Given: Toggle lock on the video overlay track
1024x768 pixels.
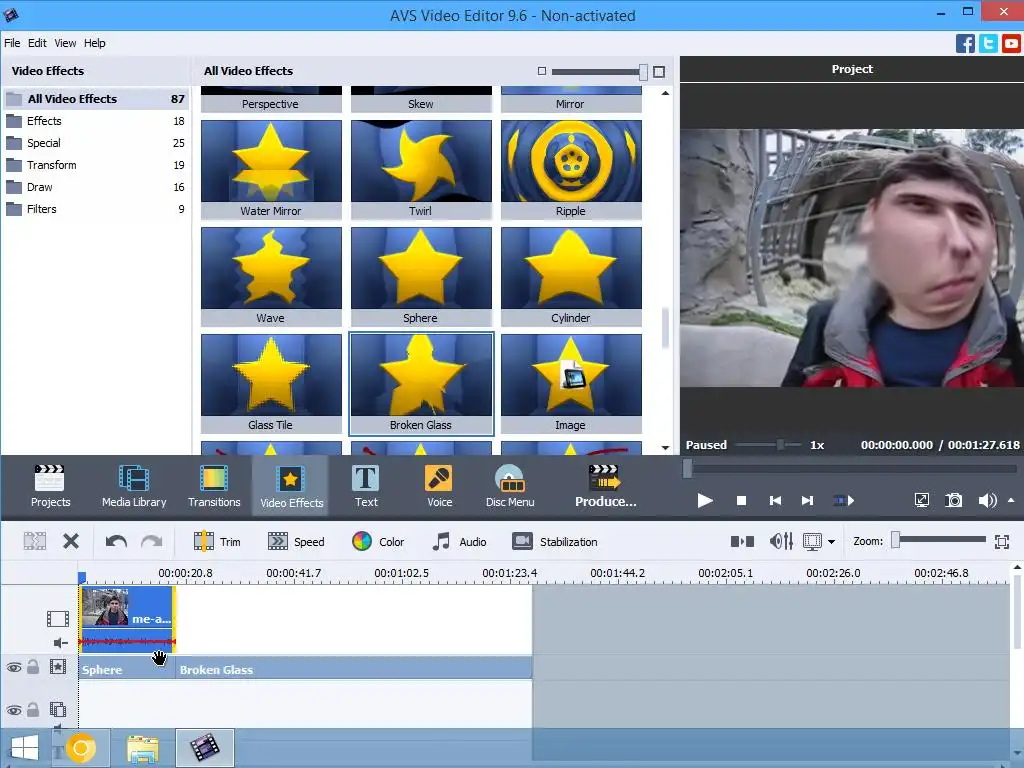Looking at the screenshot, I should (33, 709).
